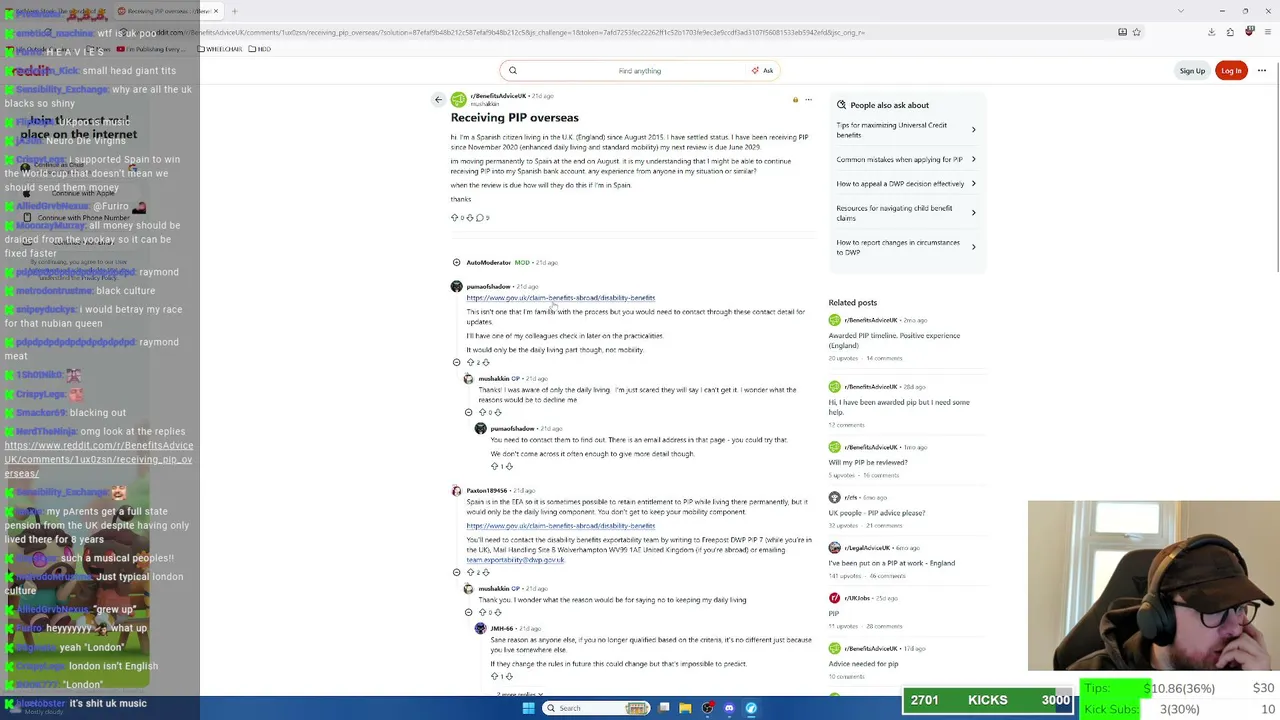Open related post 'UK people - PIP advice please?'
1280x720 pixels.
coord(876,513)
